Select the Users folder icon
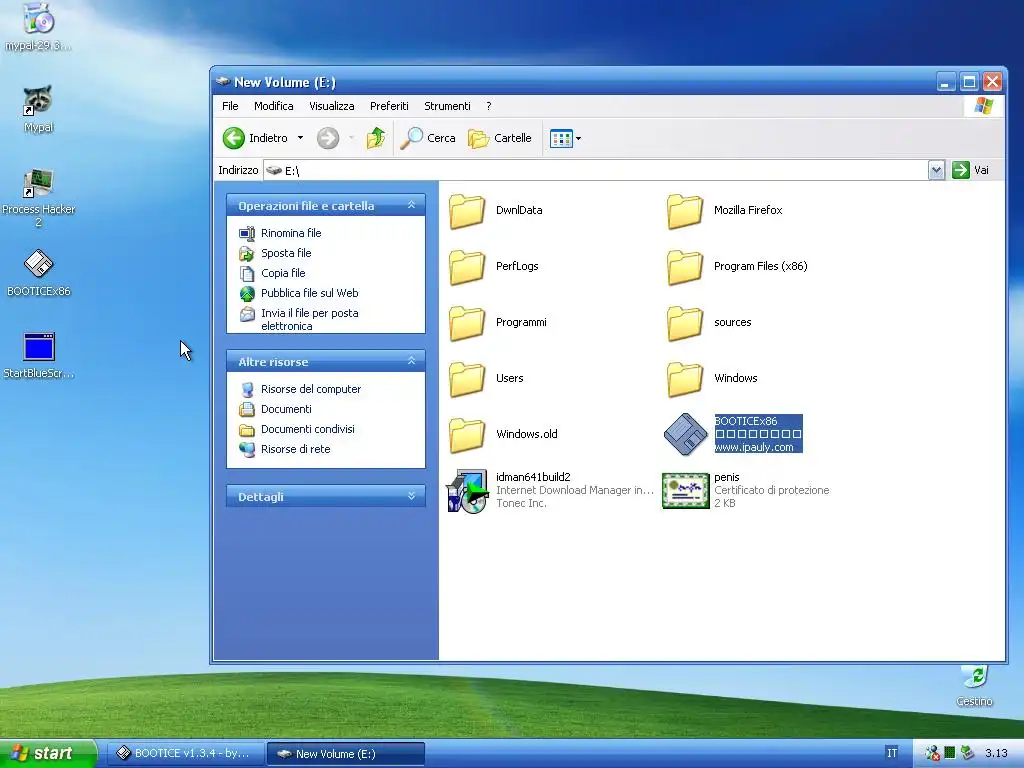Image resolution: width=1024 pixels, height=768 pixels. pyautogui.click(x=467, y=379)
